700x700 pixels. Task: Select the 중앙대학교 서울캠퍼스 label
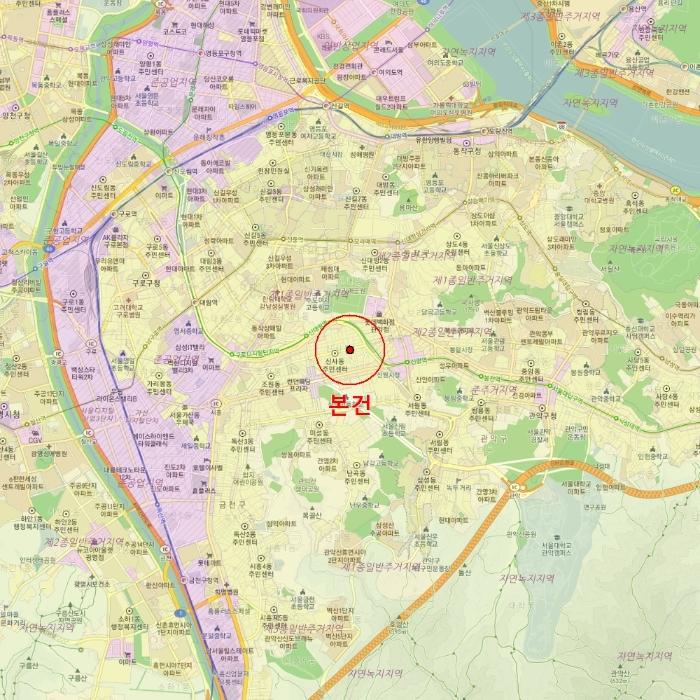[569, 220]
